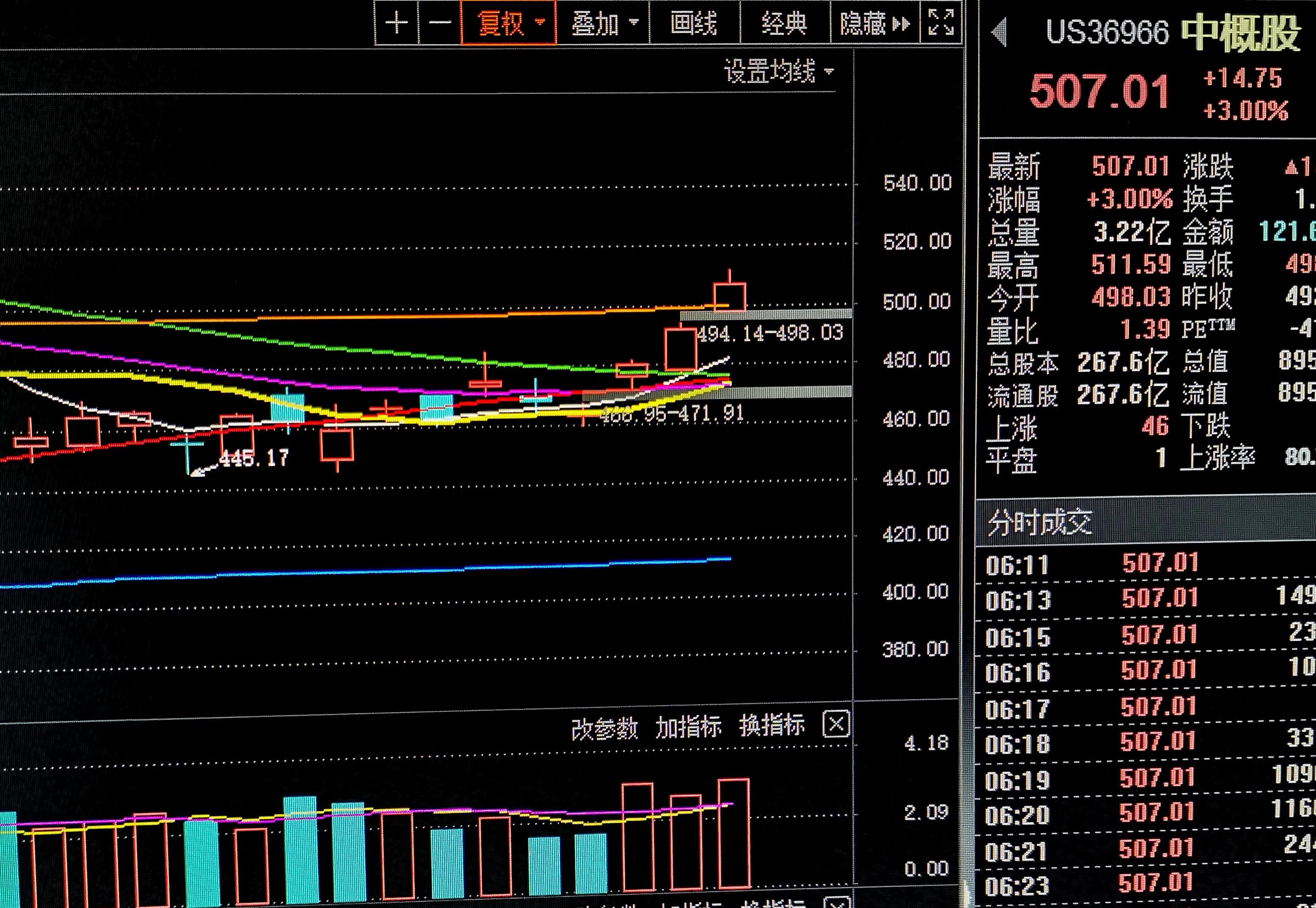
Task: Expand the 叠加 overlay dropdown
Action: (603, 23)
